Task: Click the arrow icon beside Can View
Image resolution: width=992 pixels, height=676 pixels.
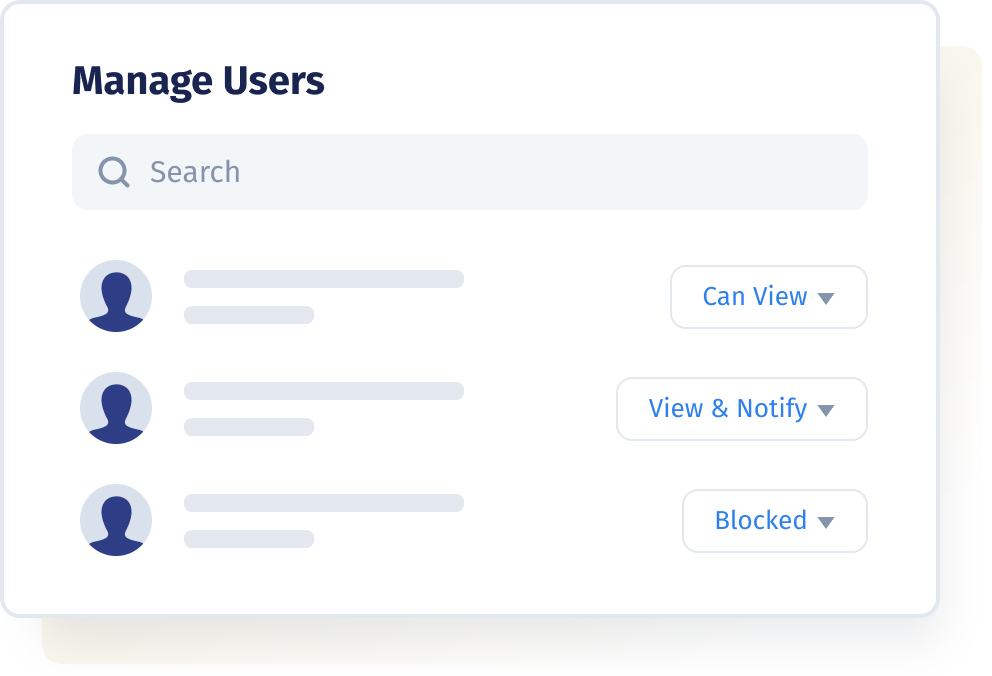Action: (x=826, y=298)
